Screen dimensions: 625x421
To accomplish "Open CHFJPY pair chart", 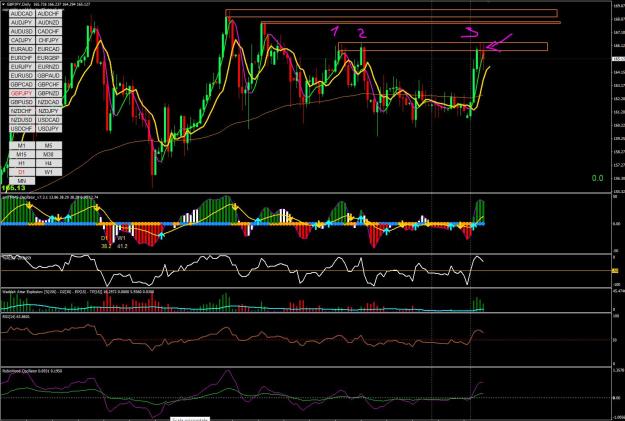I will (x=49, y=40).
